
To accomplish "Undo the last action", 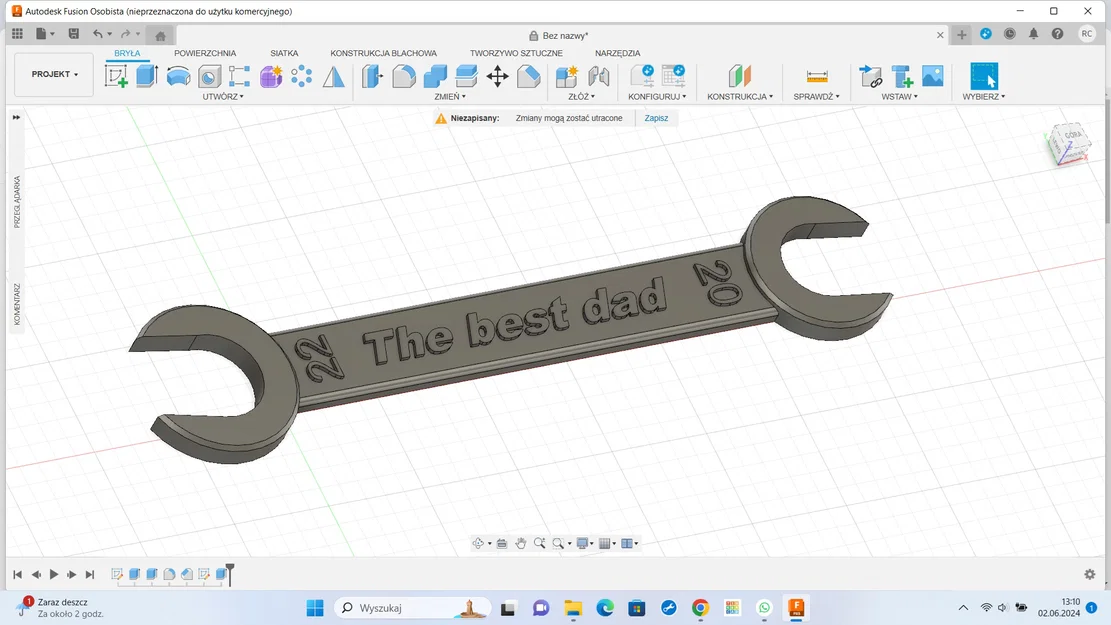I will coord(98,33).
